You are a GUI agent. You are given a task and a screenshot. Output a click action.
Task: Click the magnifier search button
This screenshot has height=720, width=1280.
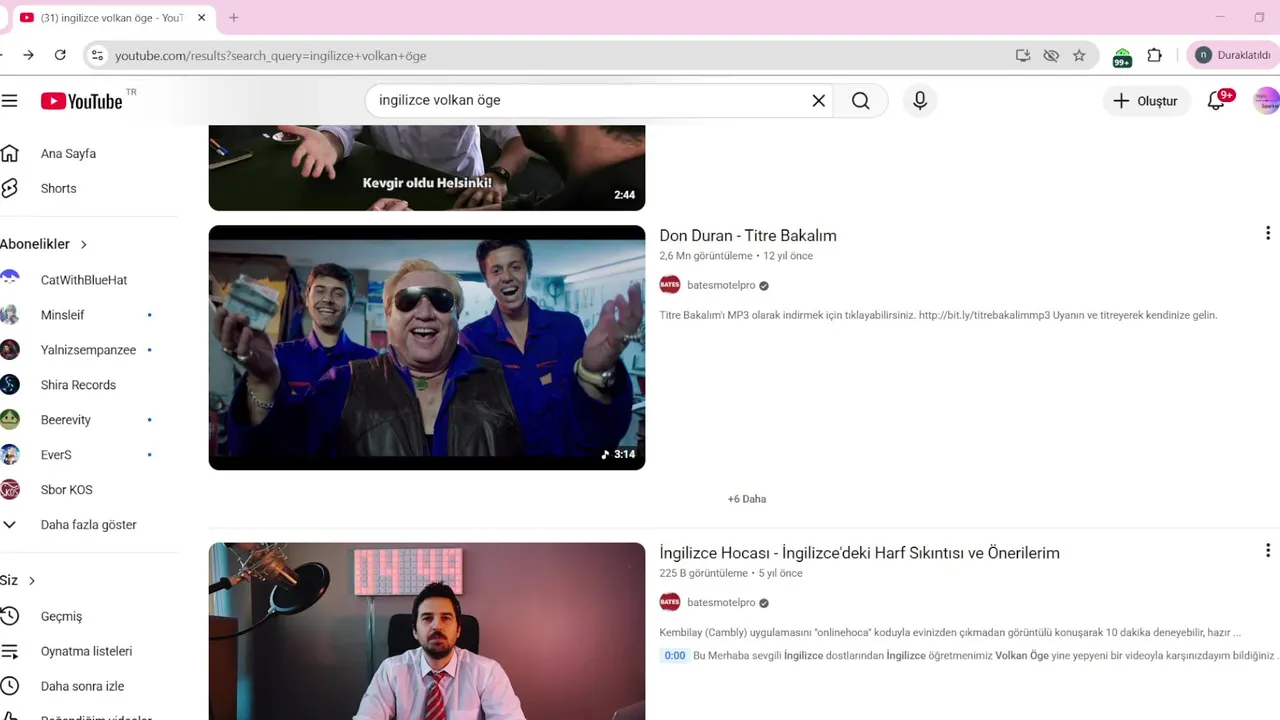click(x=861, y=101)
